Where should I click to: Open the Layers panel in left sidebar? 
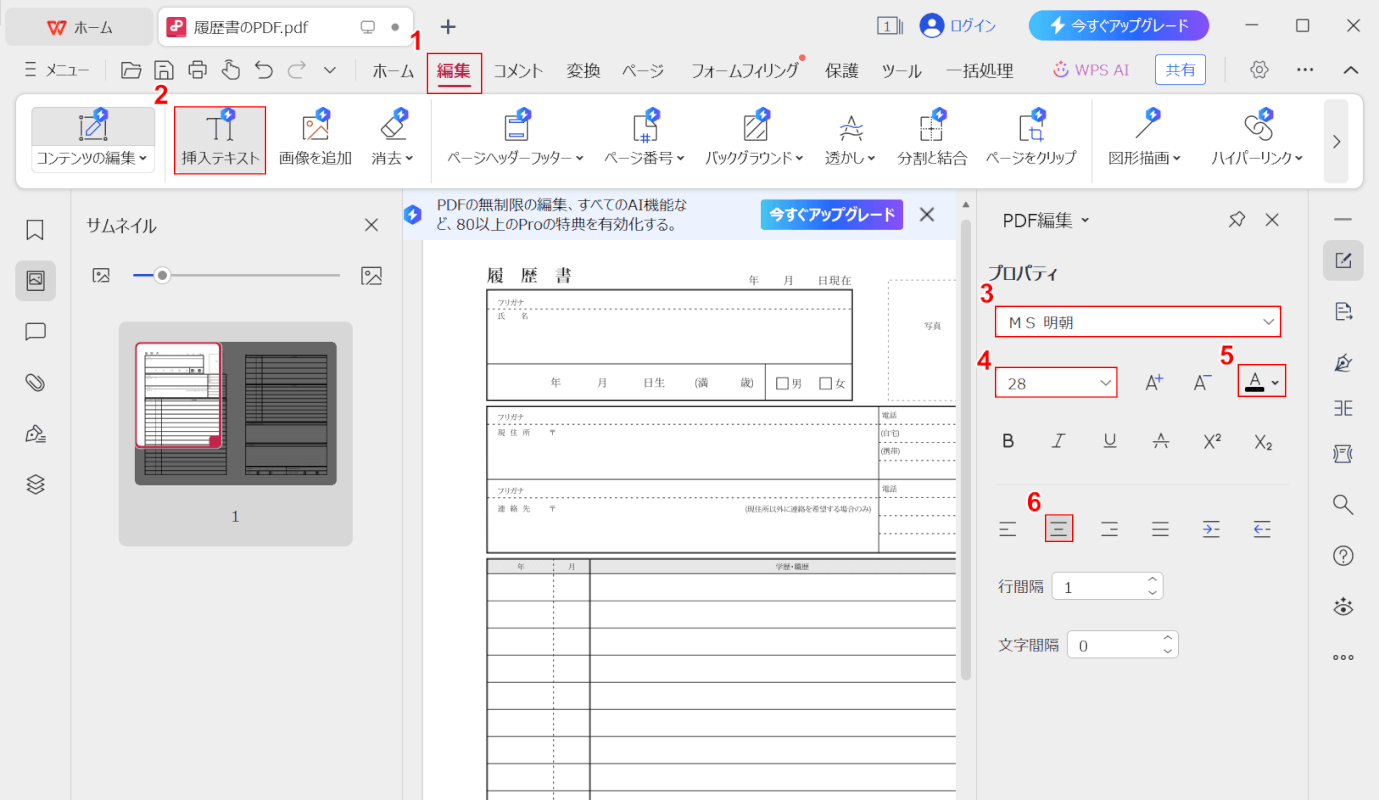35,484
